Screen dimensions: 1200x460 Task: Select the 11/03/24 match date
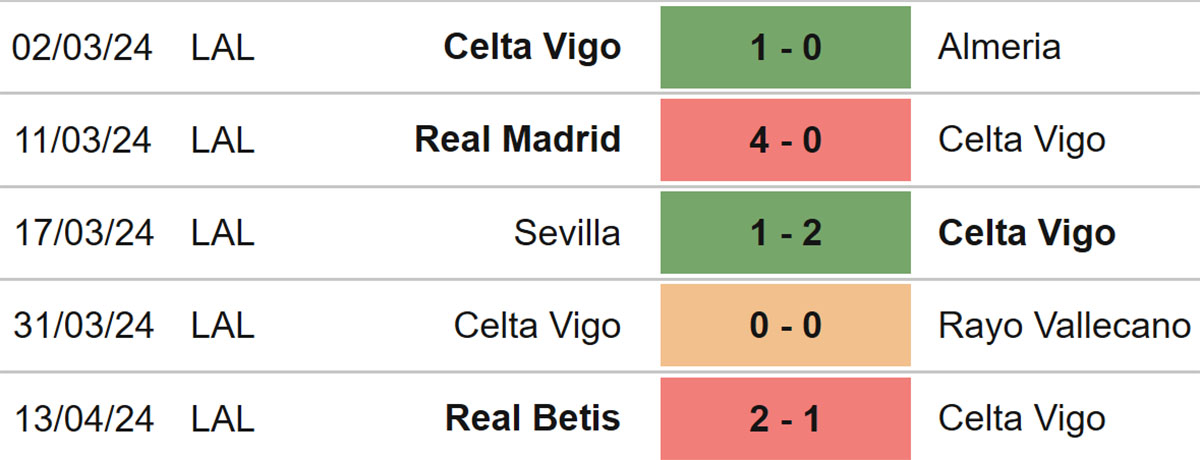pyautogui.click(x=83, y=140)
